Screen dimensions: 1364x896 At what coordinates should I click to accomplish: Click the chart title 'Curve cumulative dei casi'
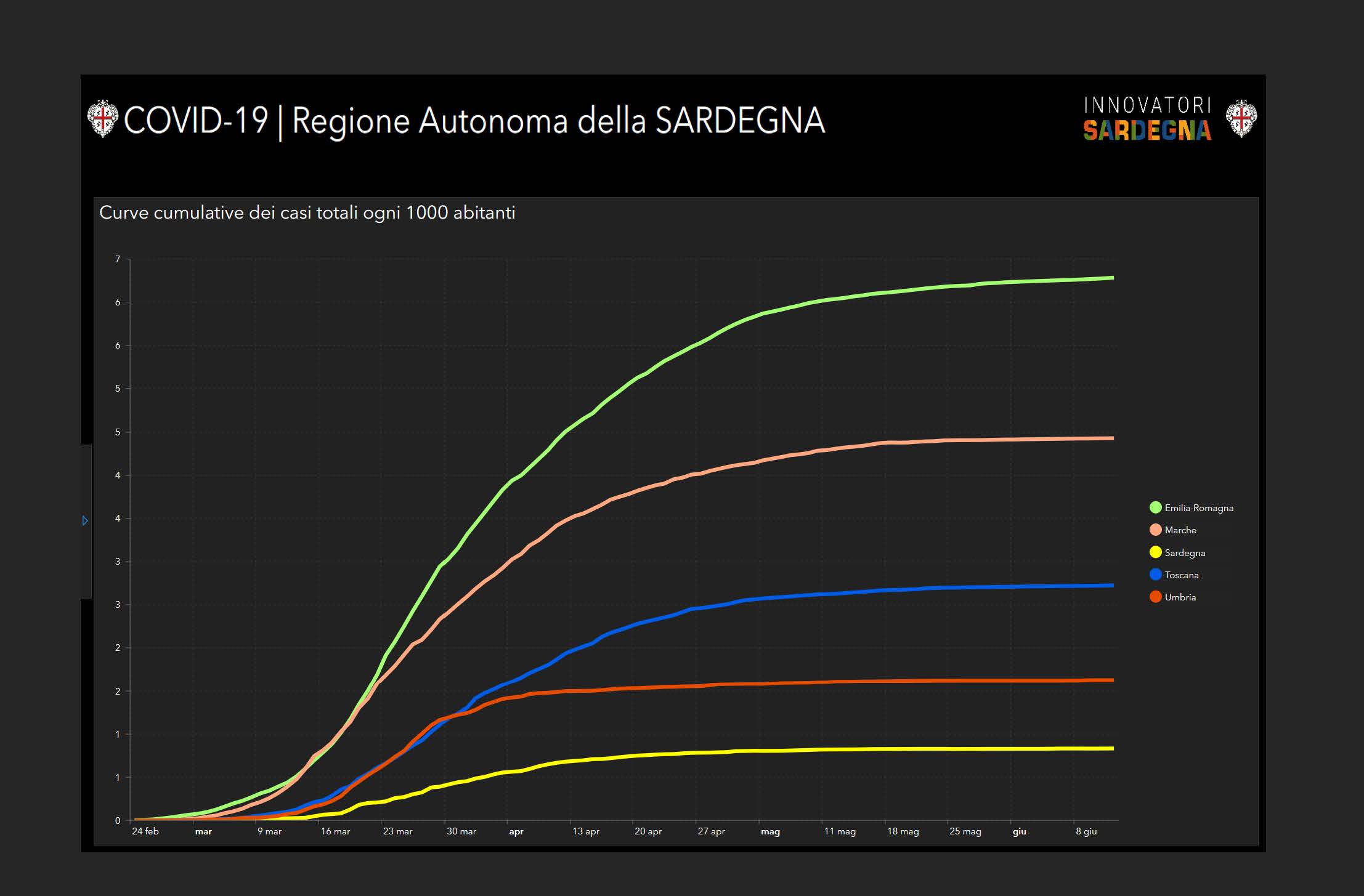[x=307, y=213]
